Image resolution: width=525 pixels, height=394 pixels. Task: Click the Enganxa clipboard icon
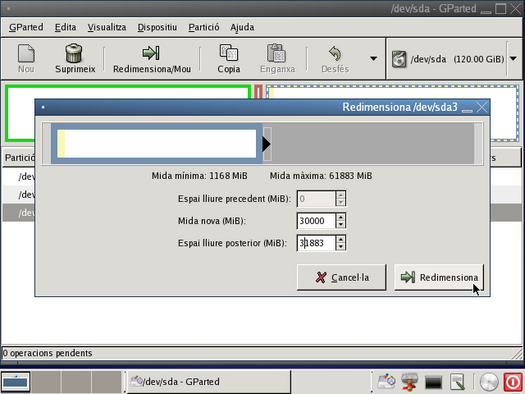(x=277, y=53)
